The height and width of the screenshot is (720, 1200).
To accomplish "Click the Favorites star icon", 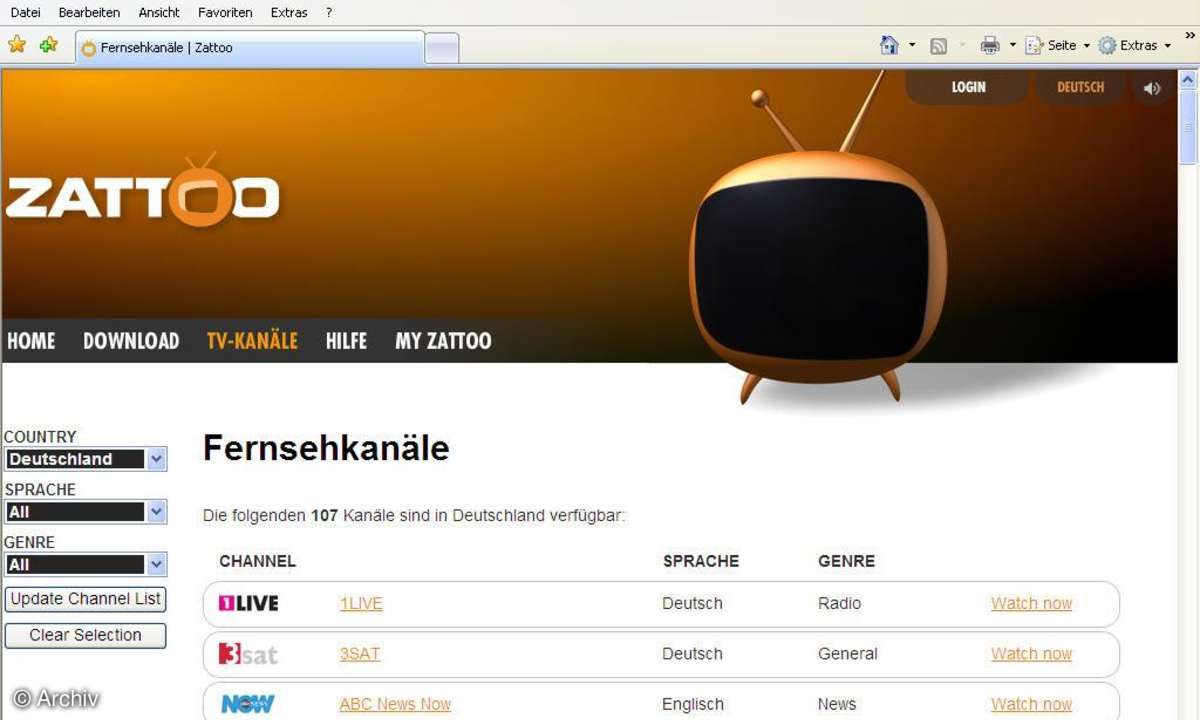I will [17, 45].
